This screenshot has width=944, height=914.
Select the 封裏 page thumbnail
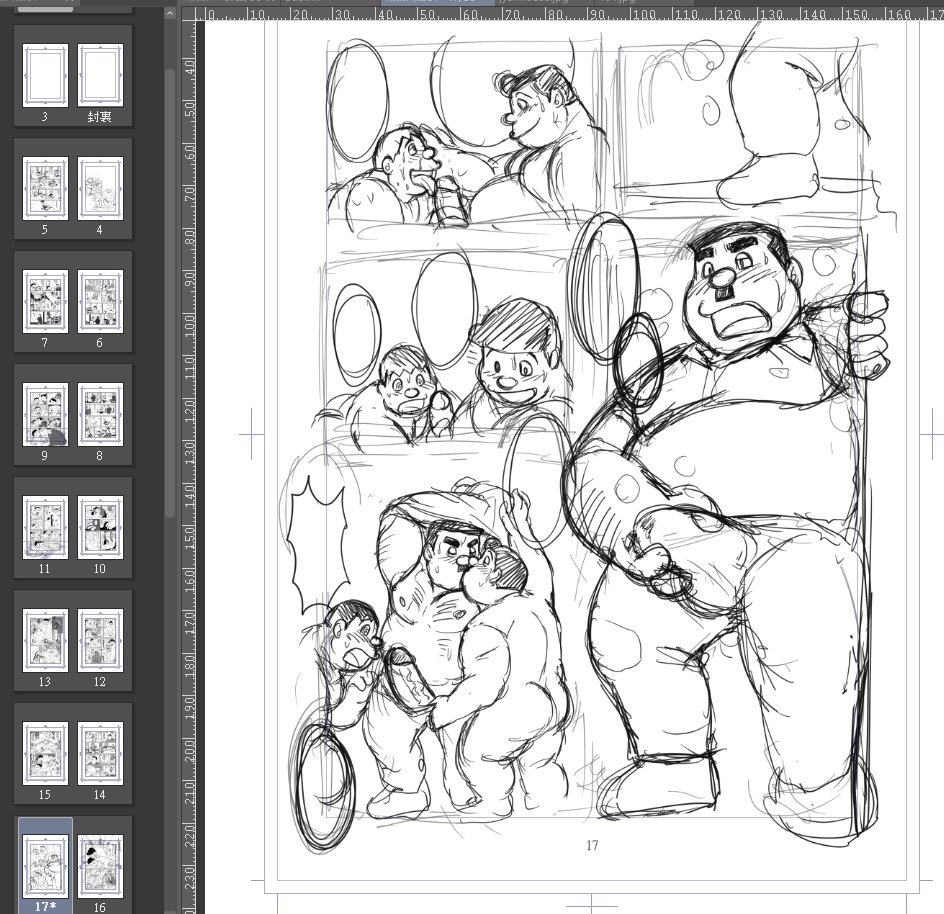[x=100, y=75]
